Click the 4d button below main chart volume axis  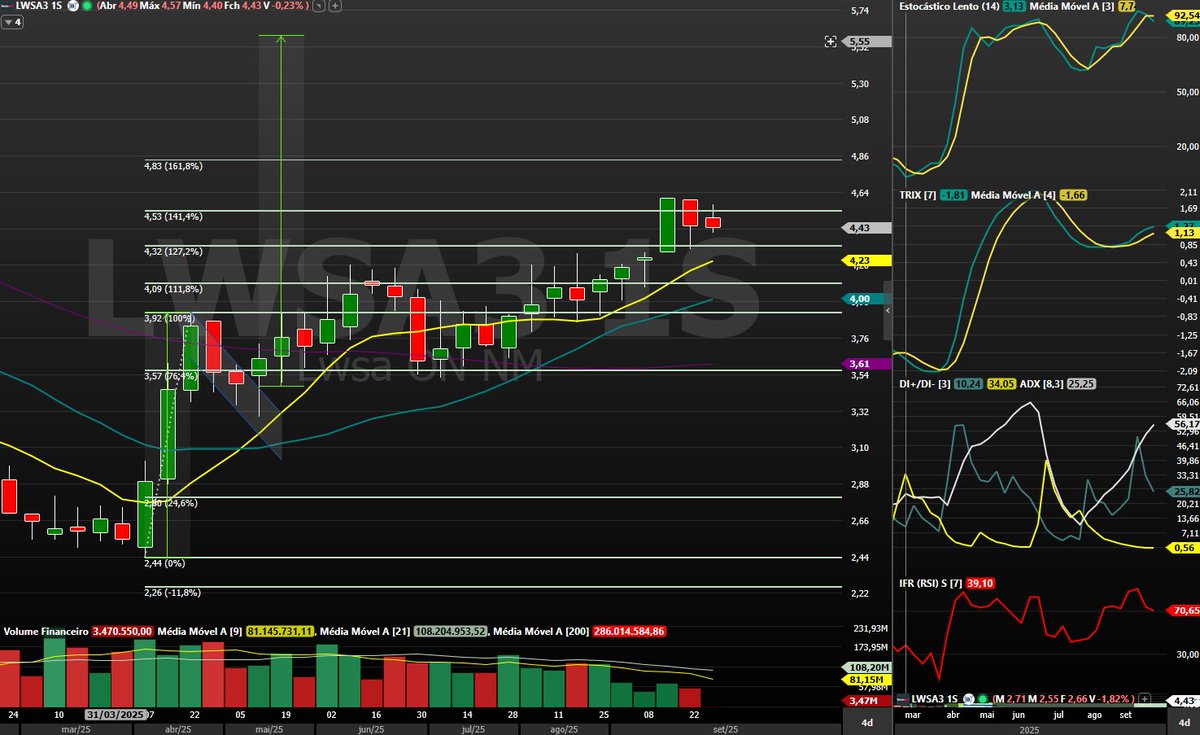(x=867, y=722)
